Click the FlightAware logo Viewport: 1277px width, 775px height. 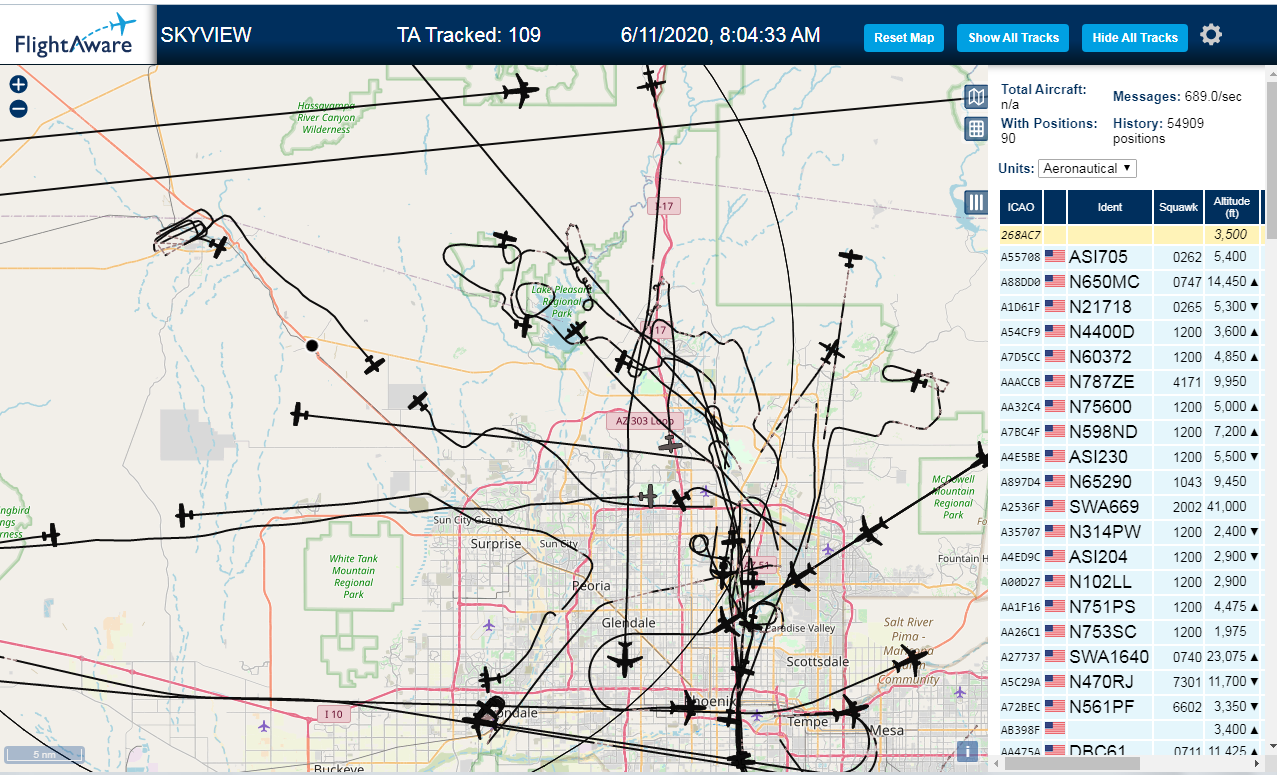[76, 36]
